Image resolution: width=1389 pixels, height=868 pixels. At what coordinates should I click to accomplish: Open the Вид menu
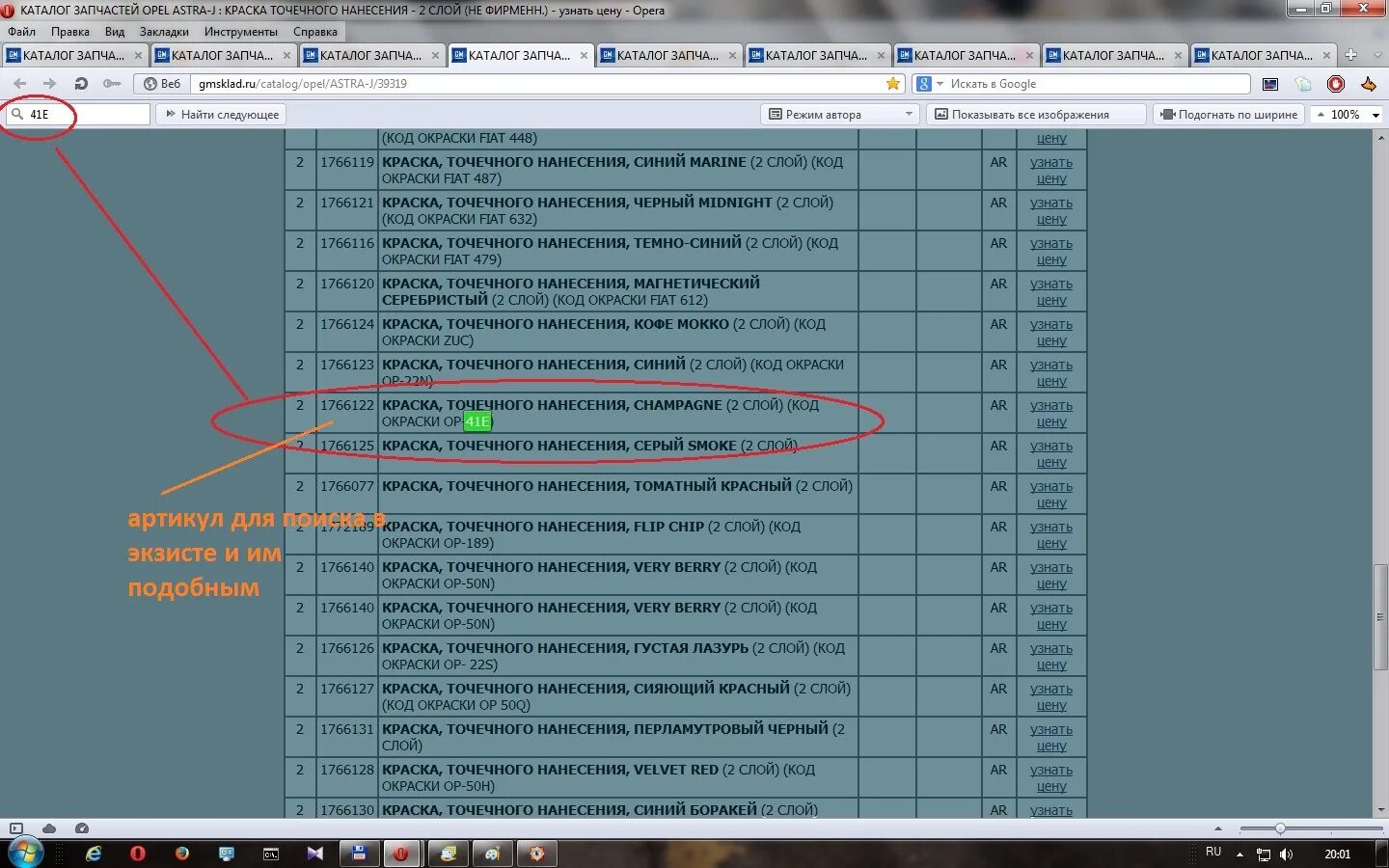(115, 32)
